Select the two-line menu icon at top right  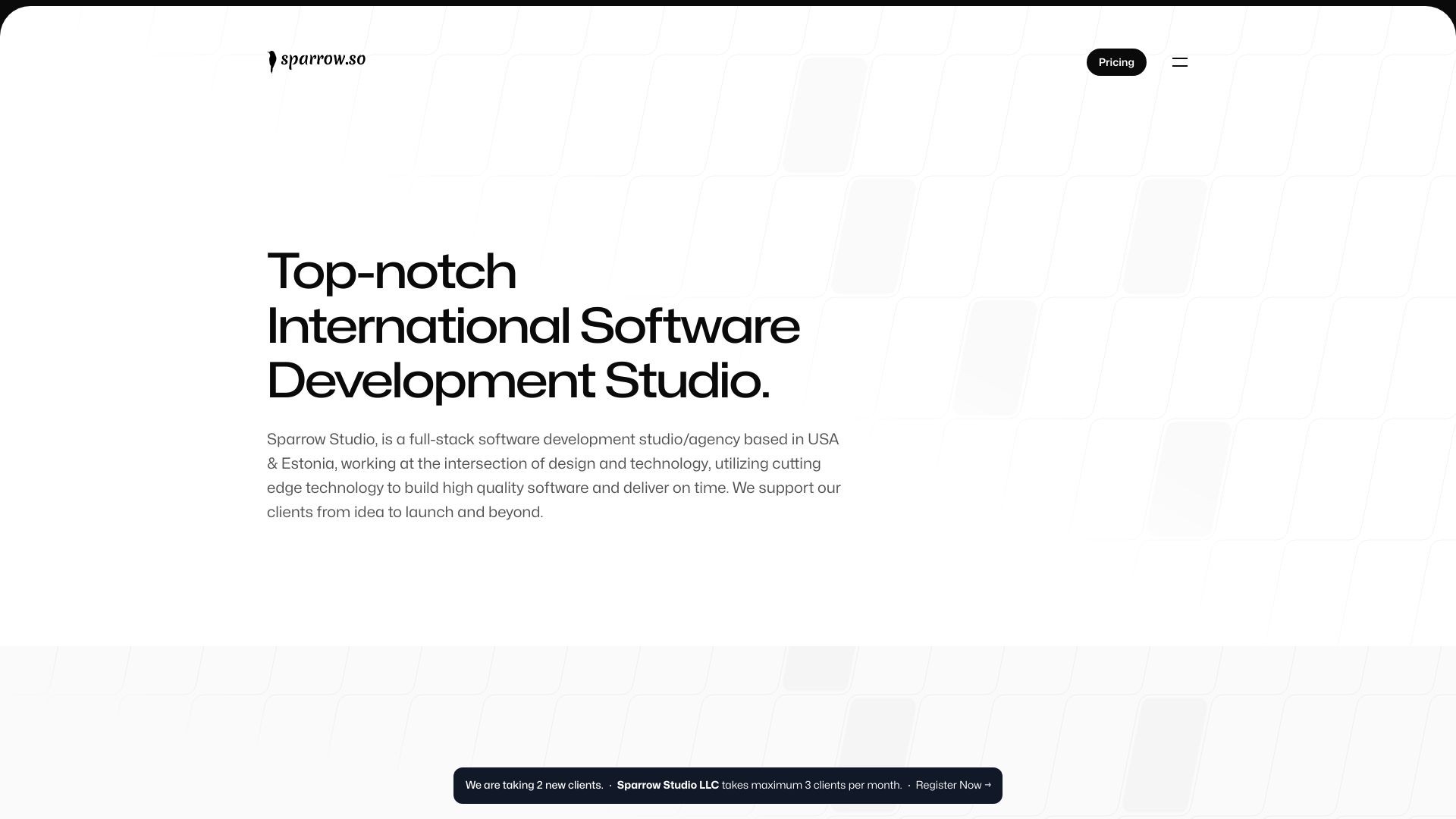pyautogui.click(x=1180, y=61)
